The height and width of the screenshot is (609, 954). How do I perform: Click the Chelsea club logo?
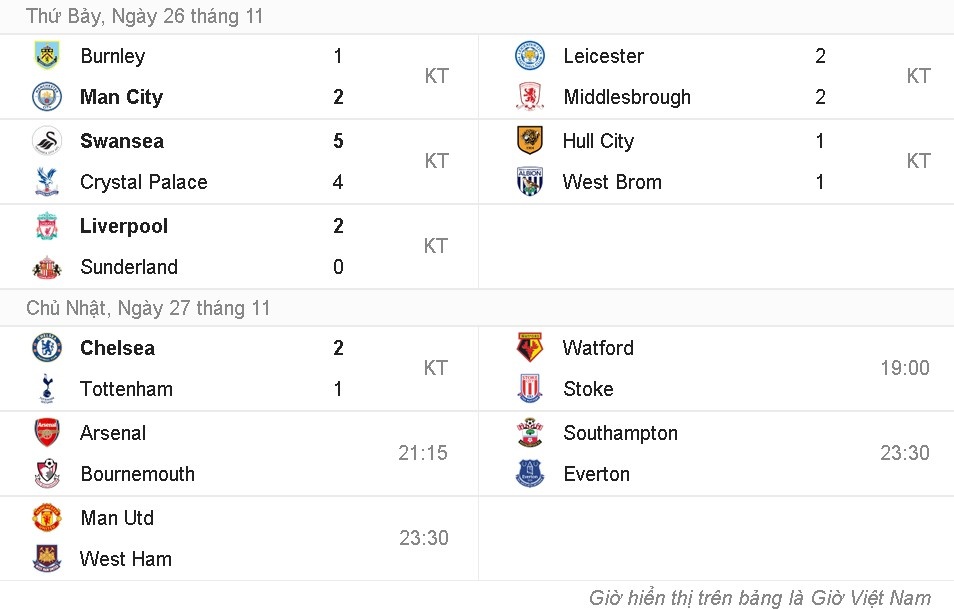click(46, 348)
